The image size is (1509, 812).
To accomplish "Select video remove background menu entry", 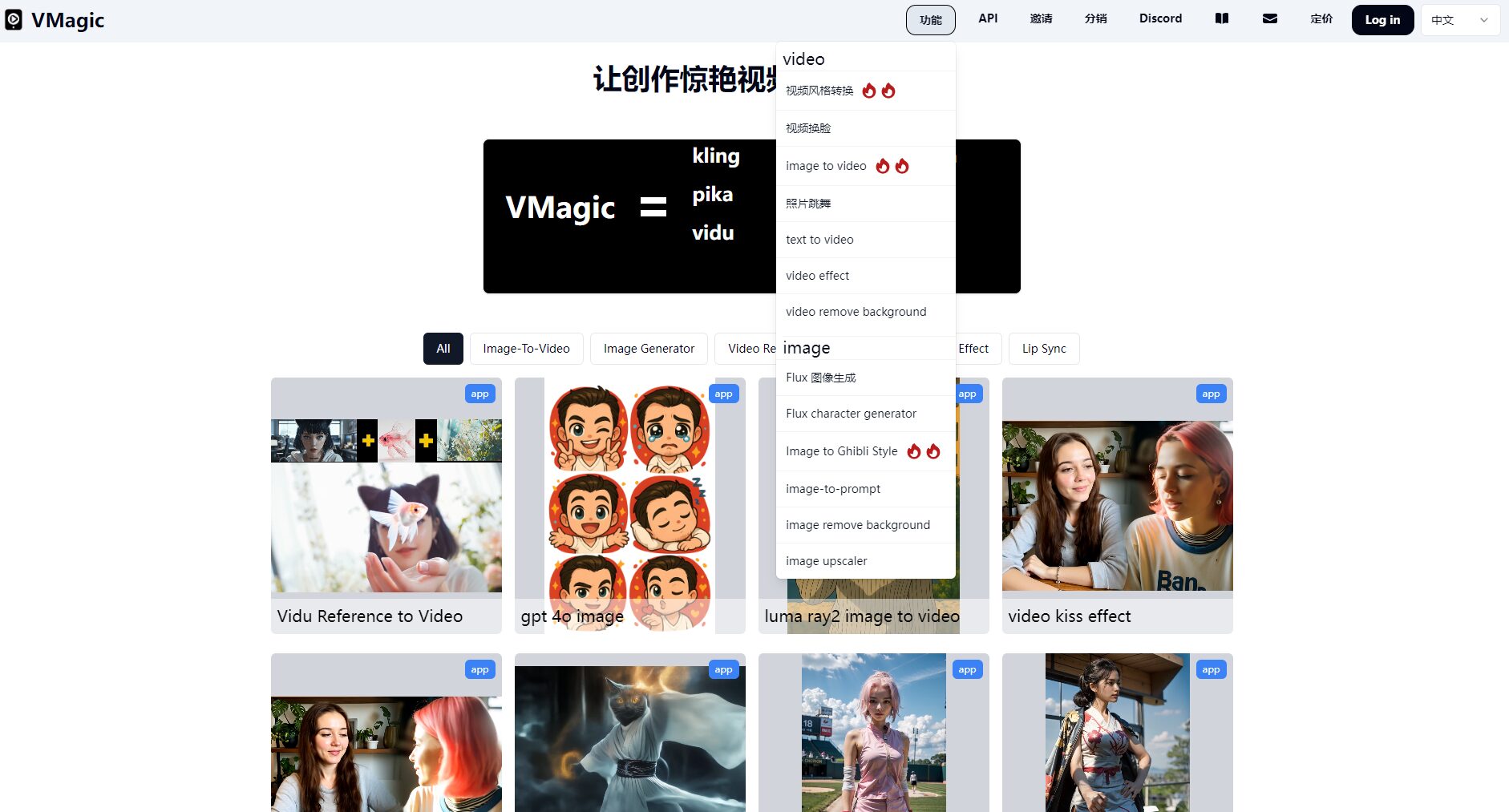I will click(866, 312).
